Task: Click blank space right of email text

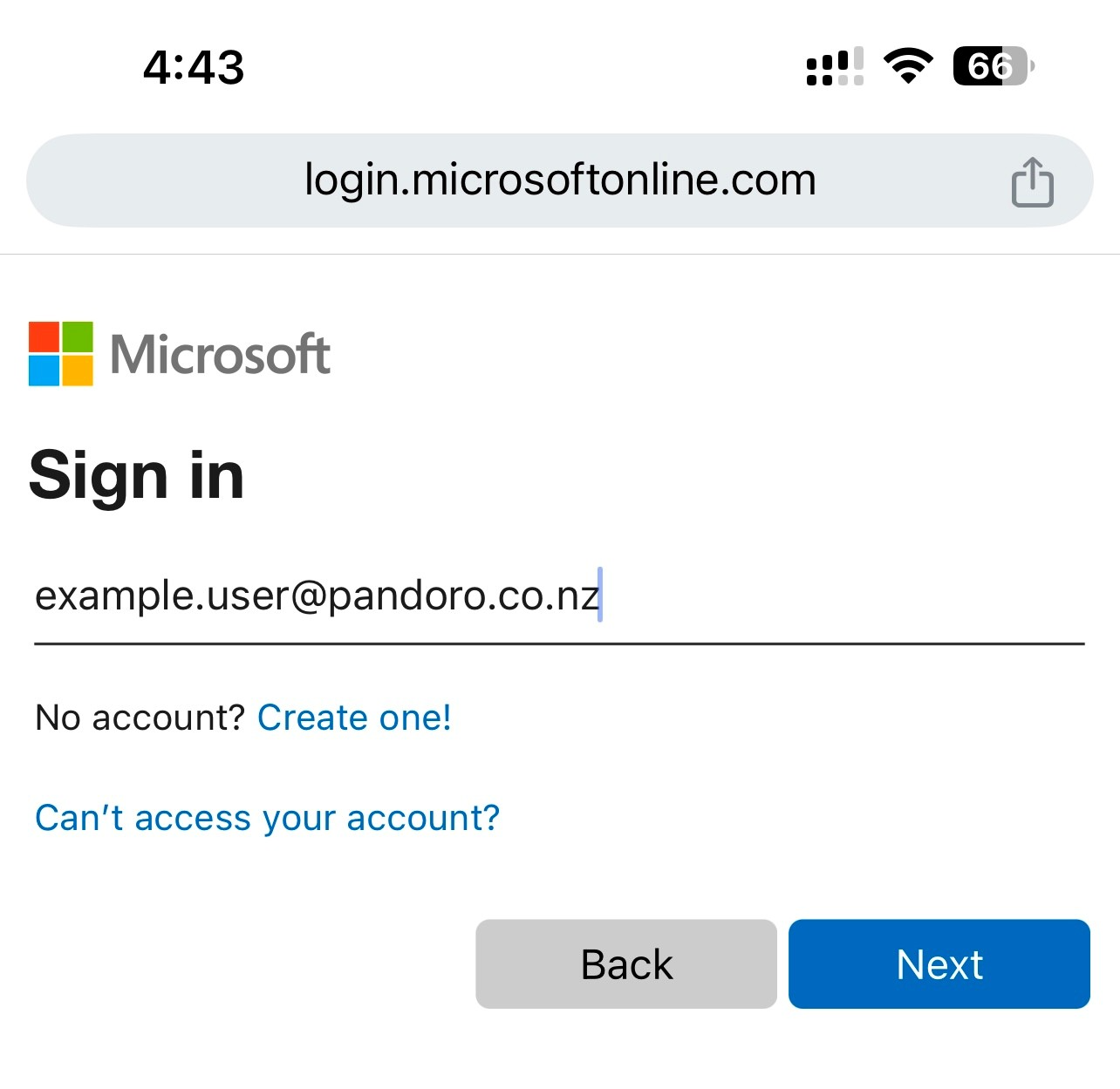Action: coord(837,598)
